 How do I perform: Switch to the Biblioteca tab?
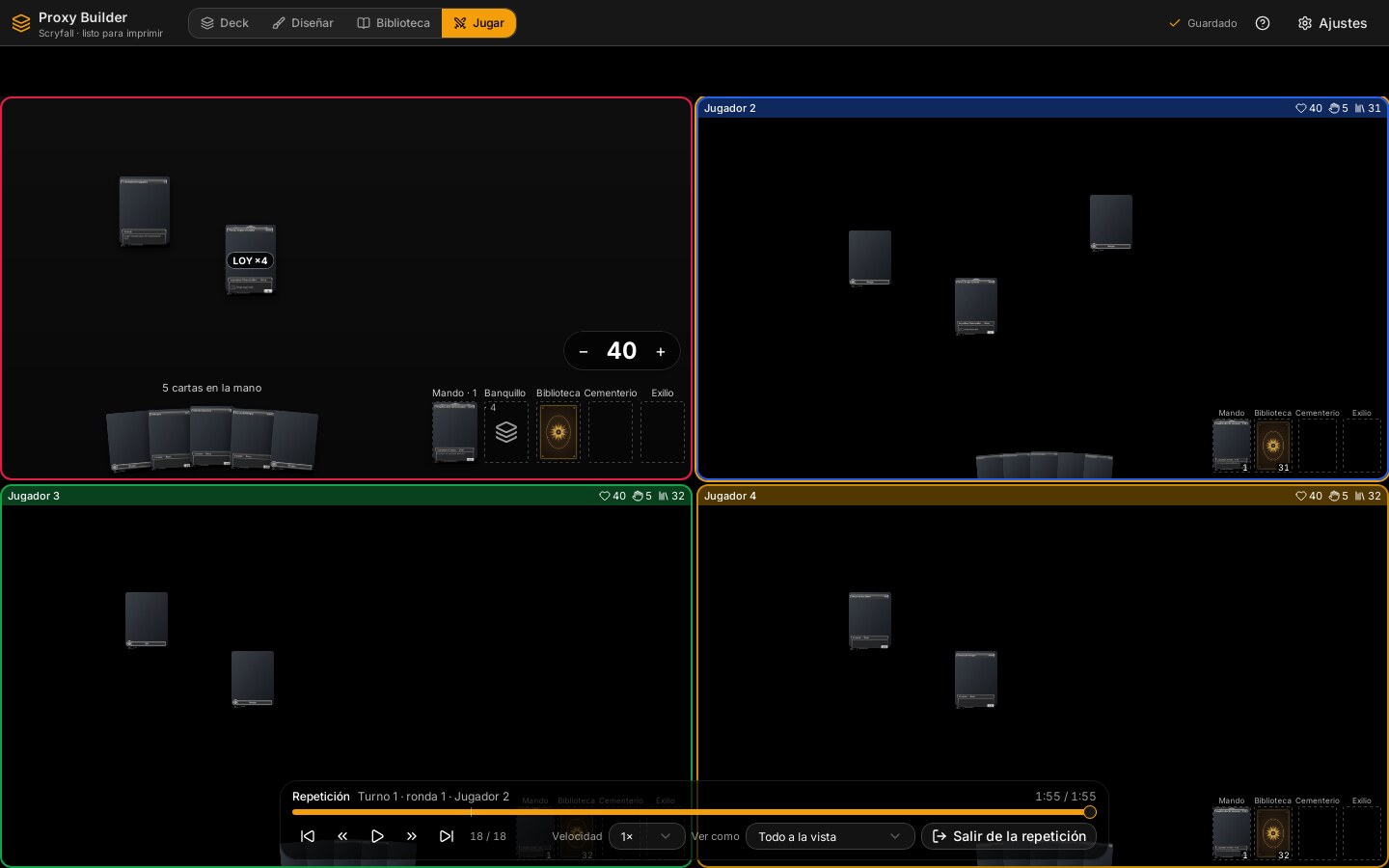click(394, 23)
